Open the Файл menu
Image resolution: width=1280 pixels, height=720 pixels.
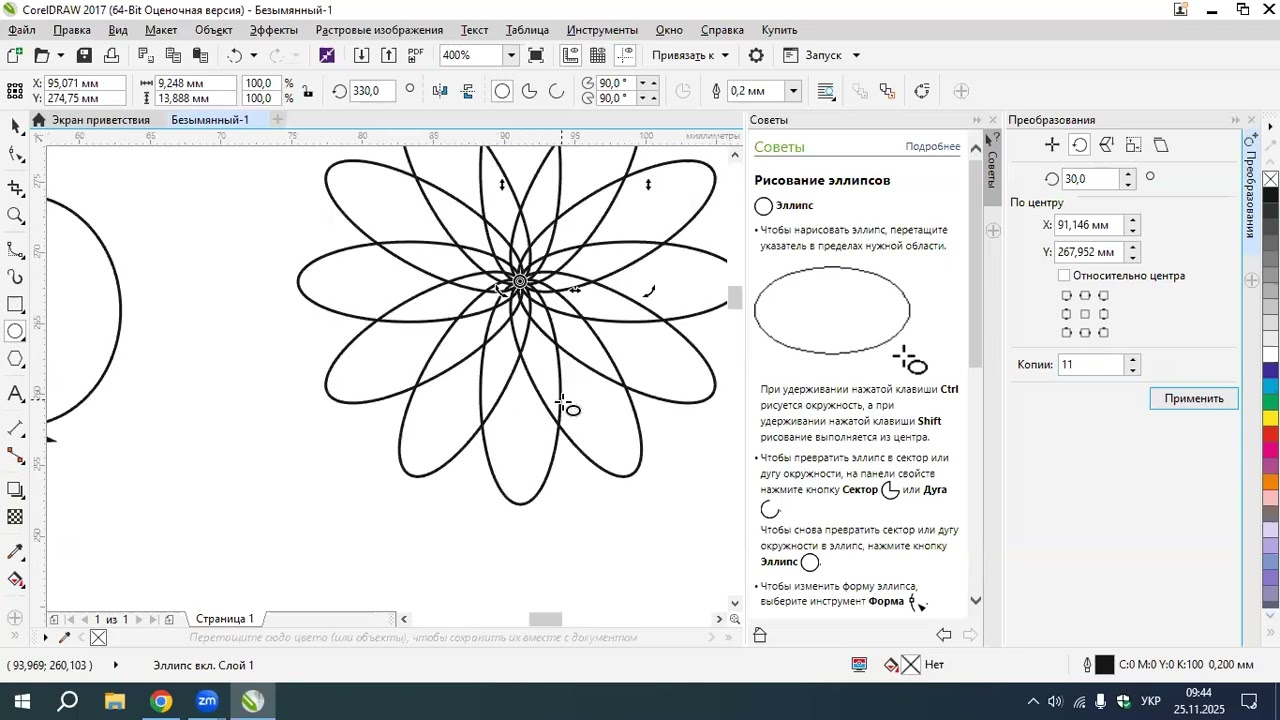(x=21, y=30)
